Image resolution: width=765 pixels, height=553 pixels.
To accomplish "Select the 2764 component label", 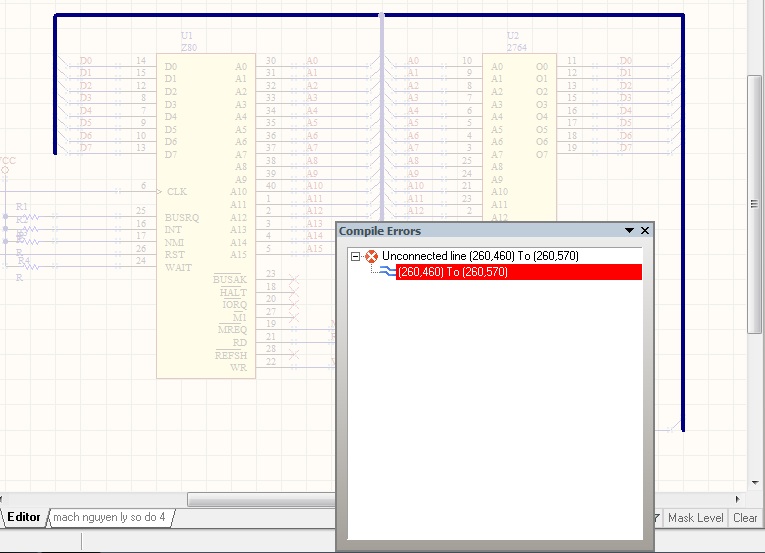I will pos(517,47).
